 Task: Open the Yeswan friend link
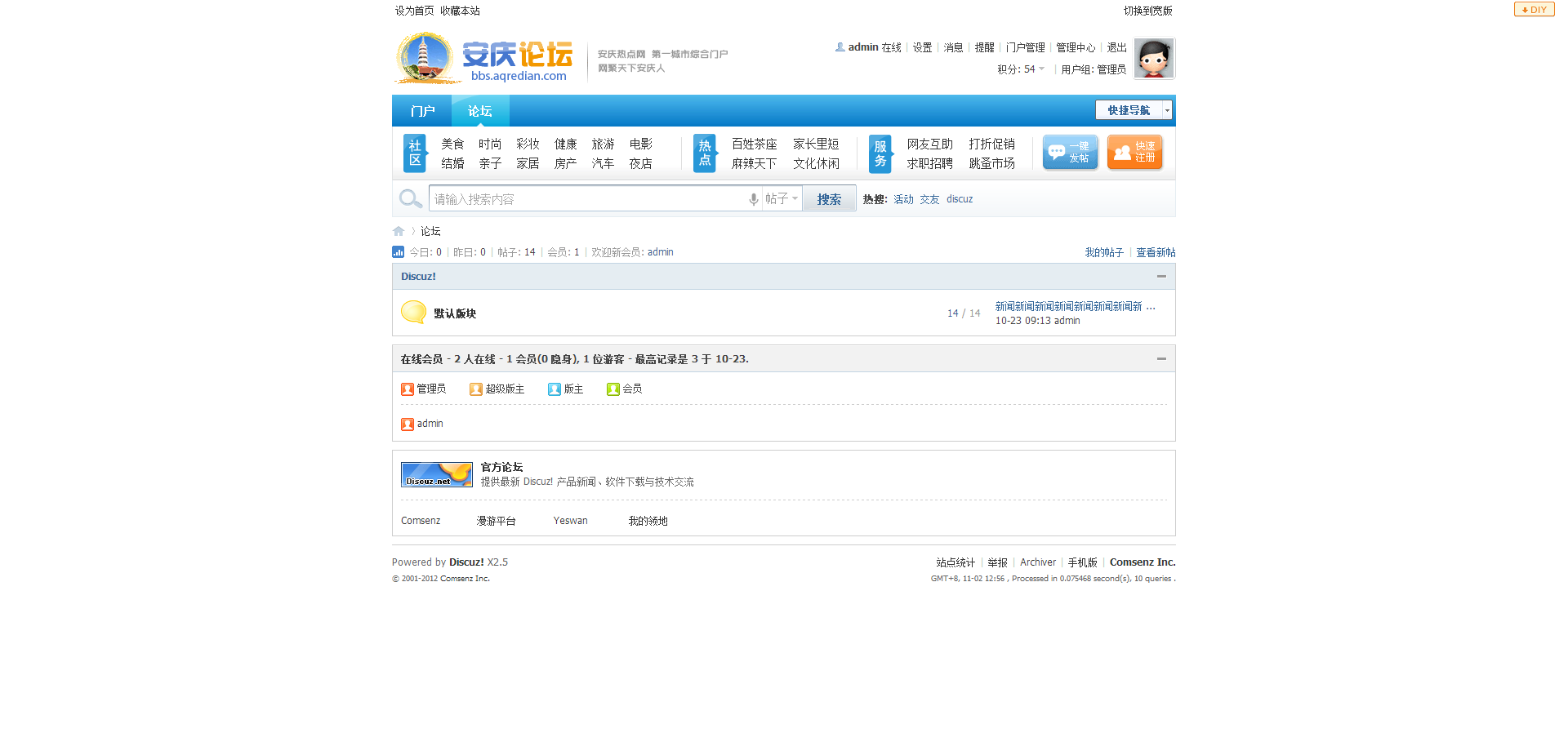pos(570,521)
